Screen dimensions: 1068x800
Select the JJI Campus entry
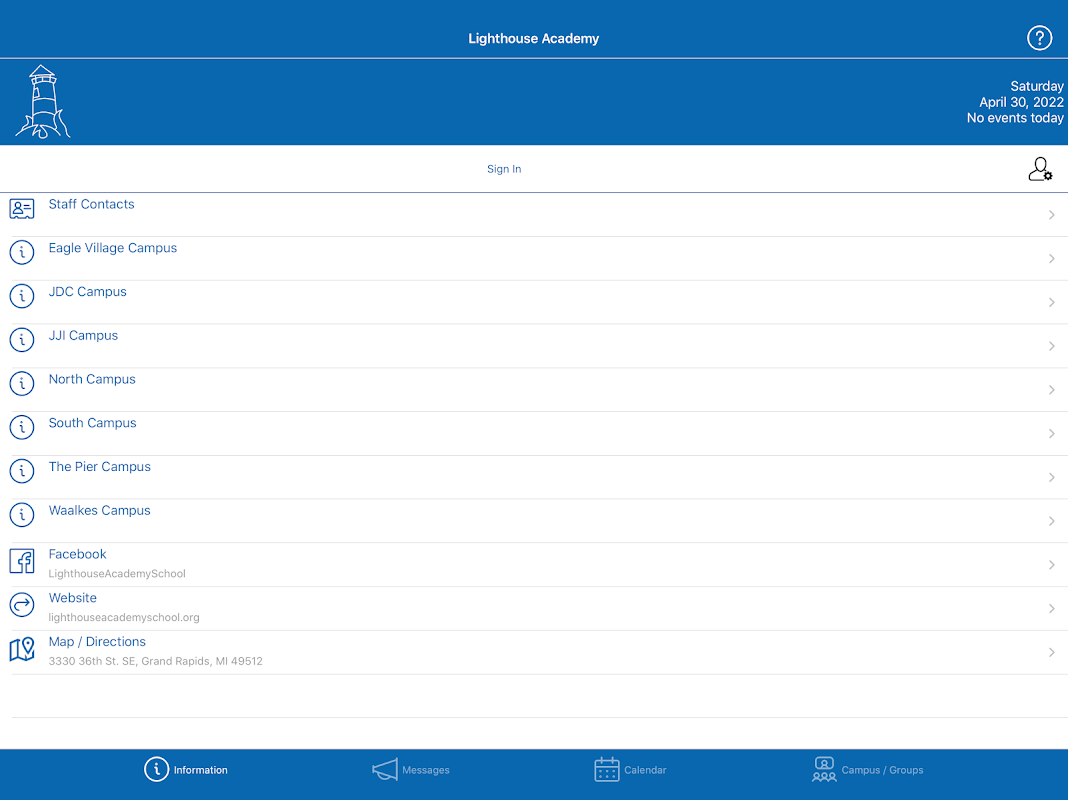click(x=83, y=336)
